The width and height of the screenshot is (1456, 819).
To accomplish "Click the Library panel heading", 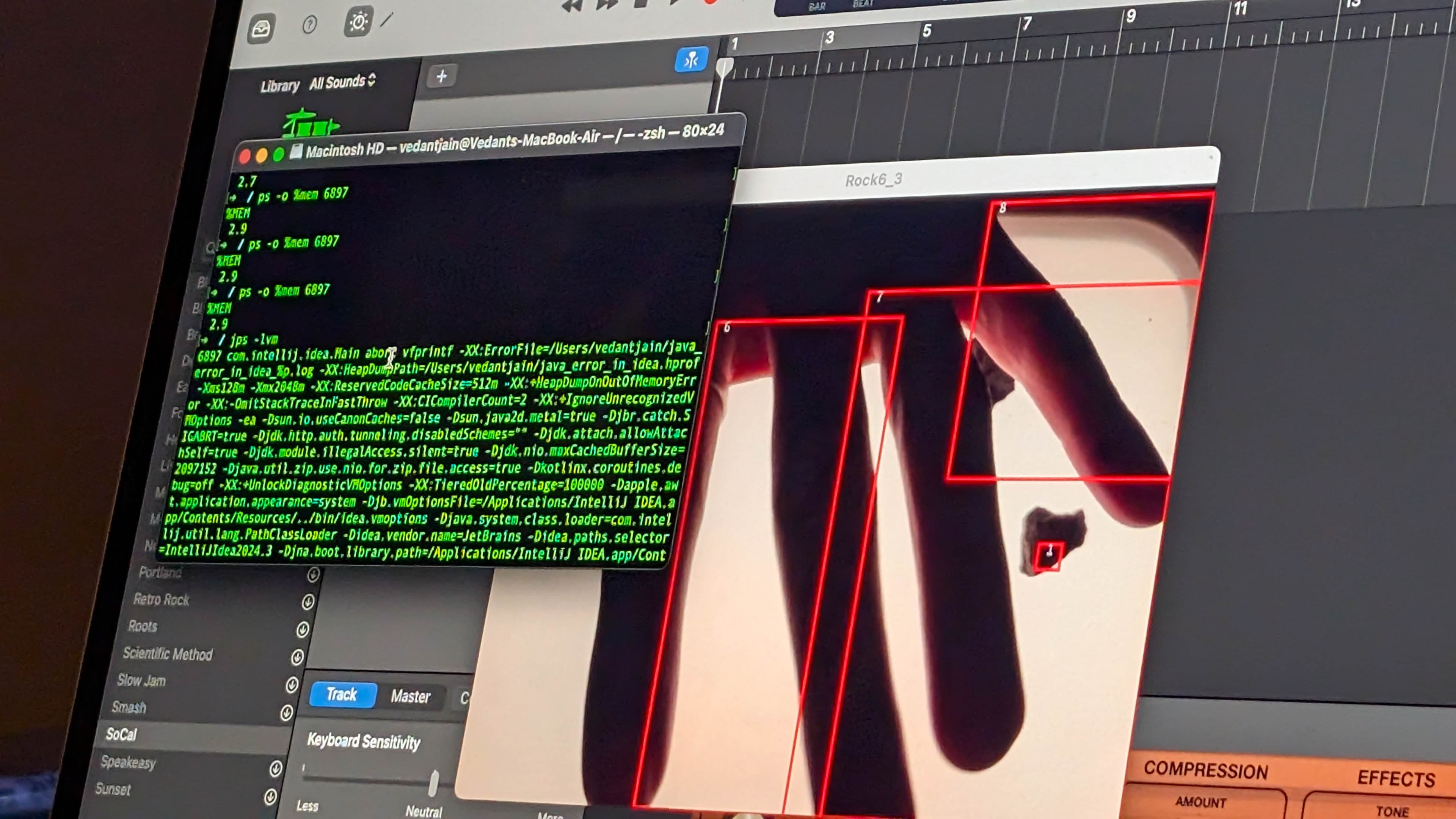I will pos(280,86).
